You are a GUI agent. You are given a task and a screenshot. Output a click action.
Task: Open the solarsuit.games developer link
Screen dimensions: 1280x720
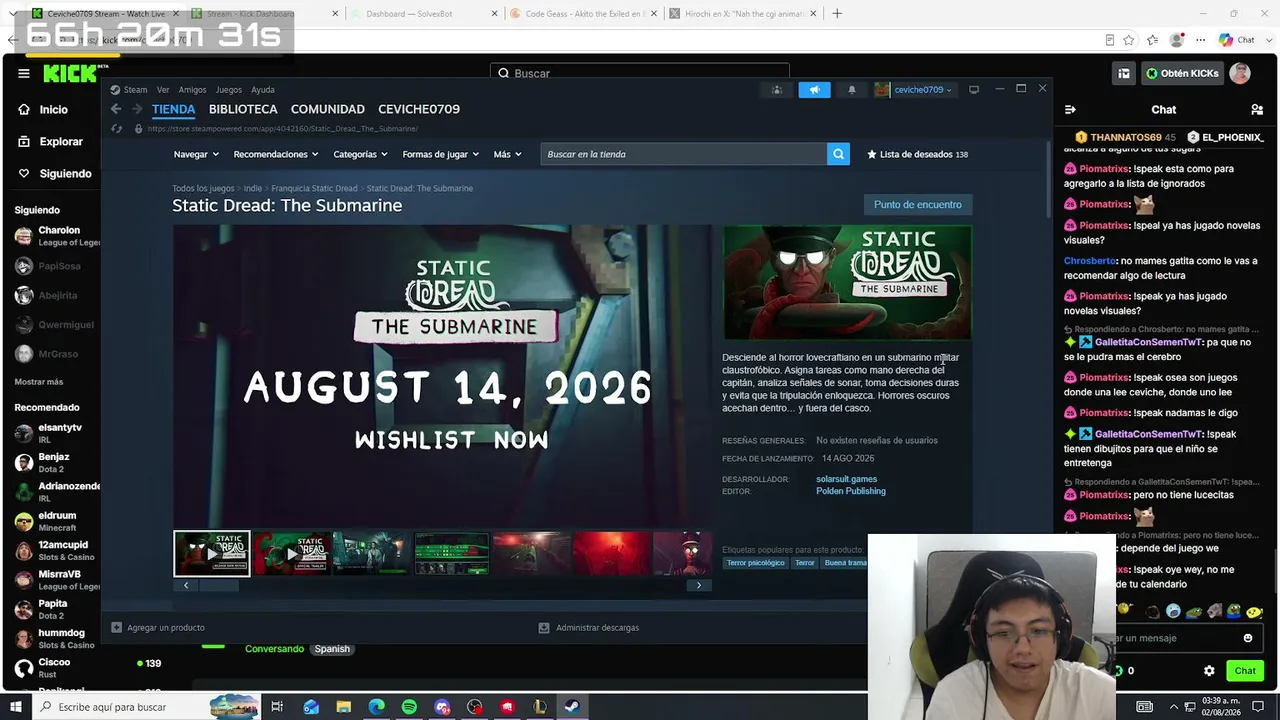pyautogui.click(x=846, y=479)
